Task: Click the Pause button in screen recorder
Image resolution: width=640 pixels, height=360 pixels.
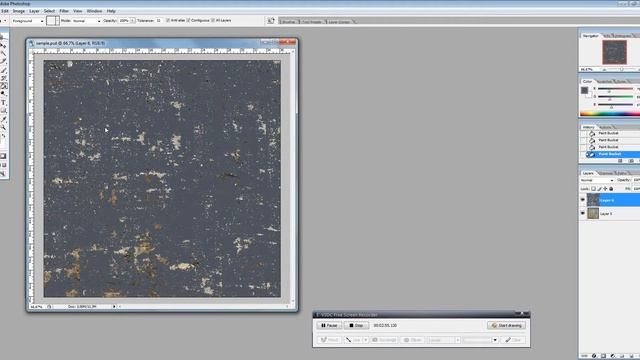Action: 329,325
